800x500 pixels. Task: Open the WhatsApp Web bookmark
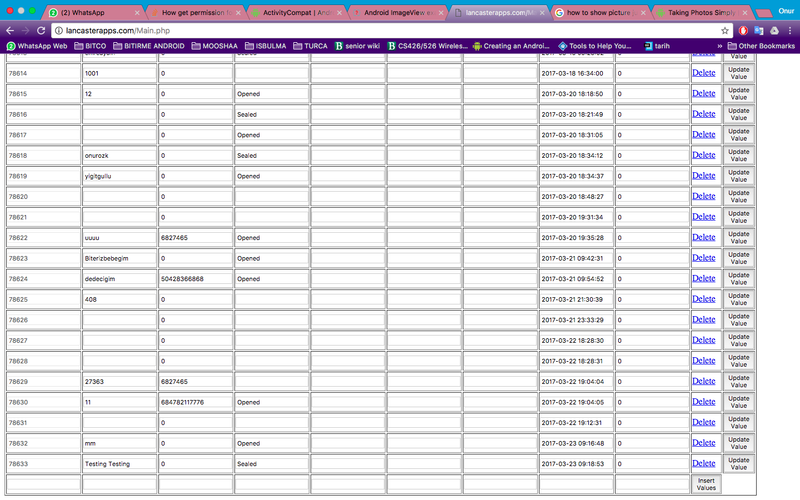tap(37, 46)
